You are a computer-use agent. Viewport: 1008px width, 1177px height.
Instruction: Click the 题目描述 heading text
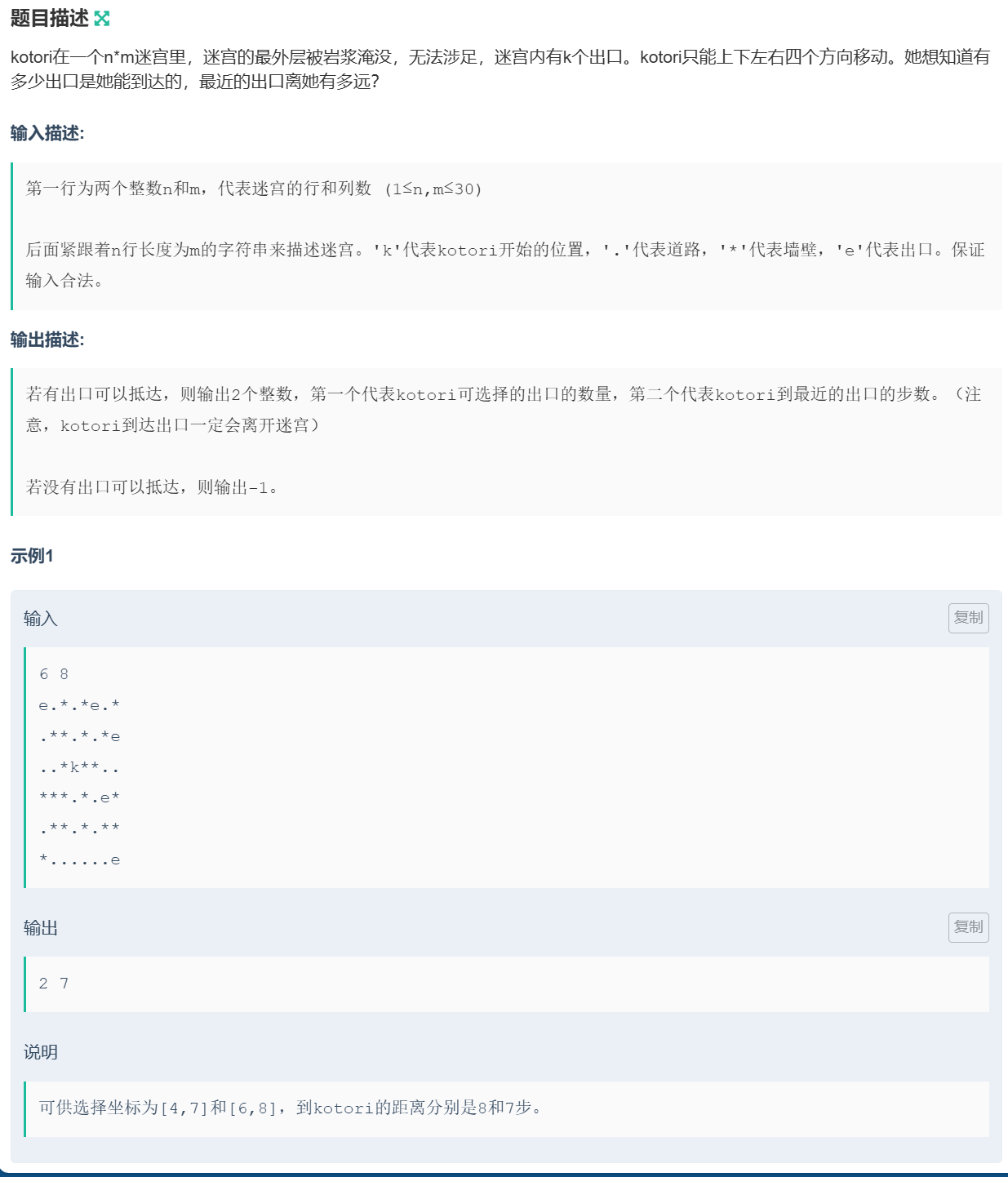(x=49, y=19)
